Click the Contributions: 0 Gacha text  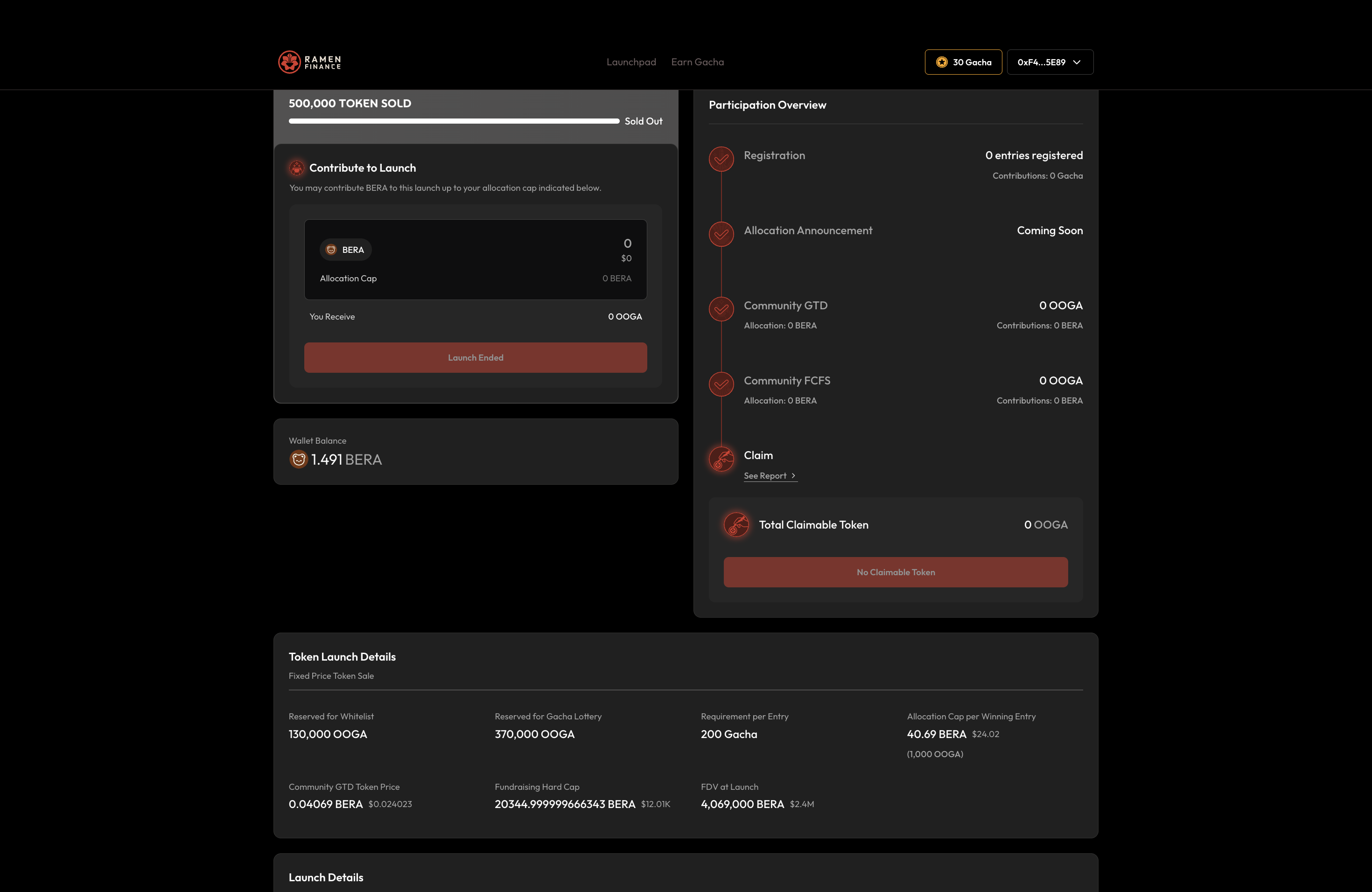[x=1037, y=176]
